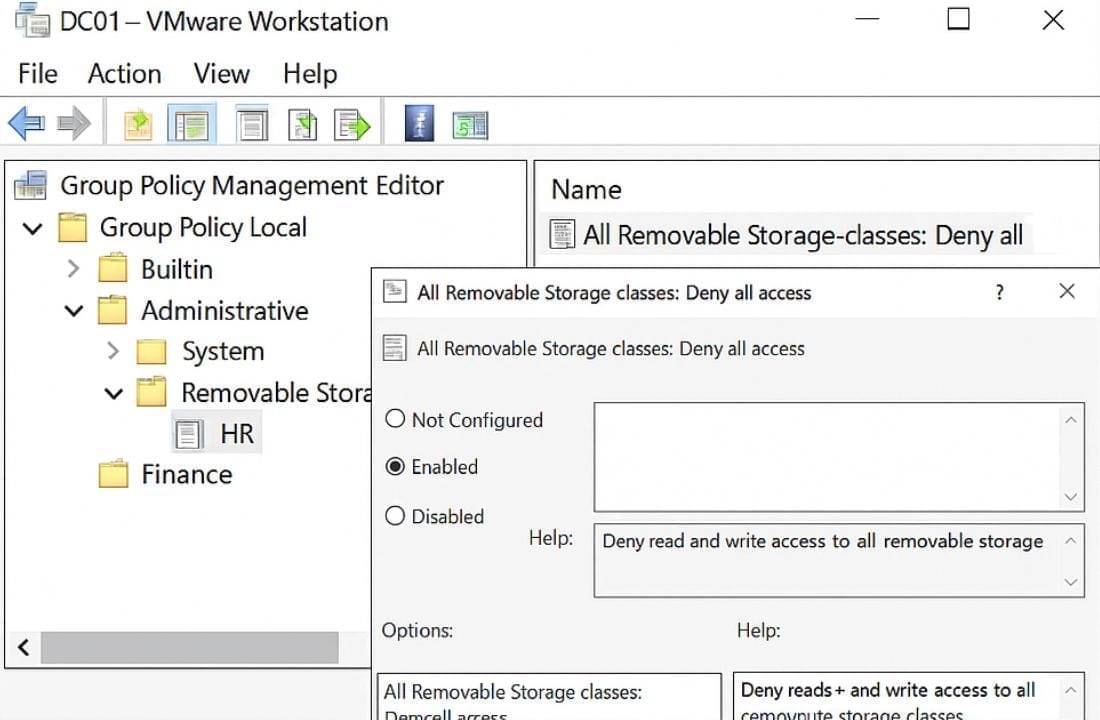The image size is (1100, 720).
Task: Click the Export List toolbar icon
Action: 353,124
